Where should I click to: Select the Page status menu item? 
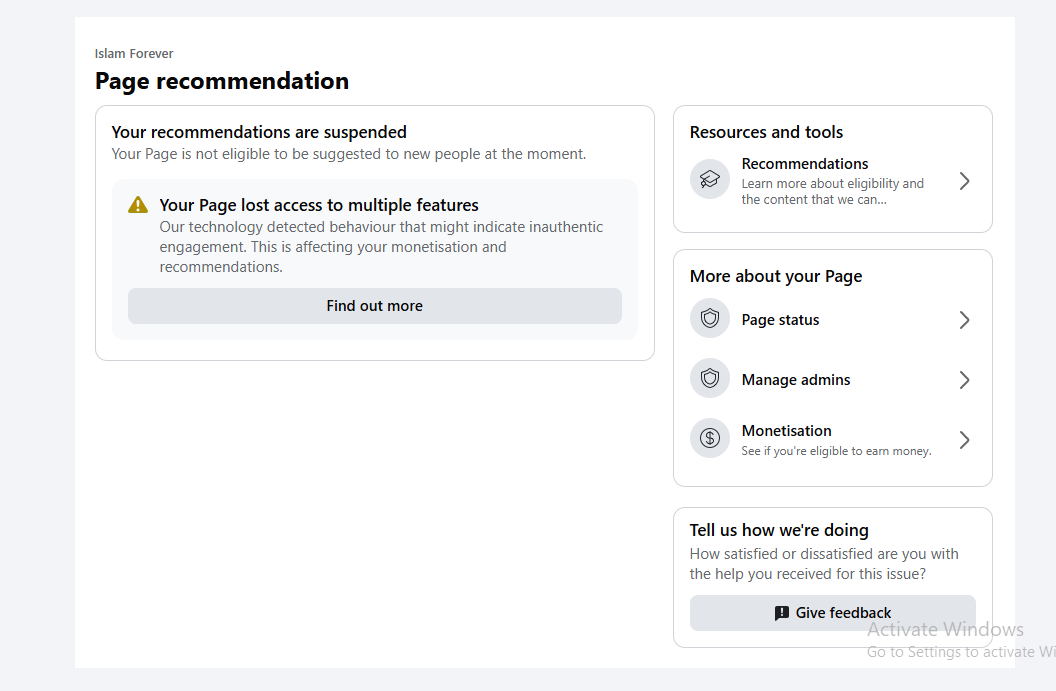832,320
